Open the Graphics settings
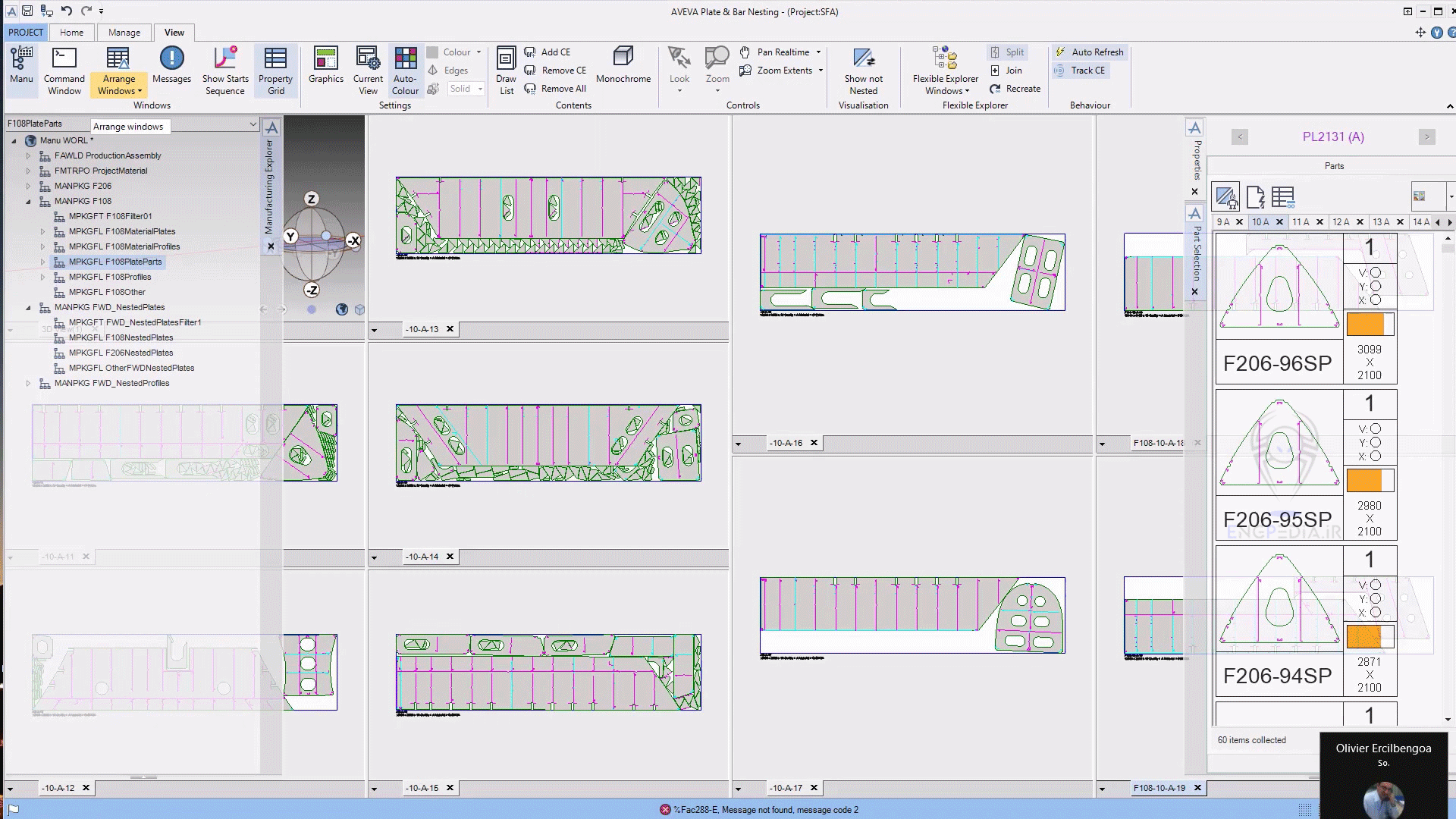Image resolution: width=1456 pixels, height=819 pixels. pyautogui.click(x=325, y=67)
